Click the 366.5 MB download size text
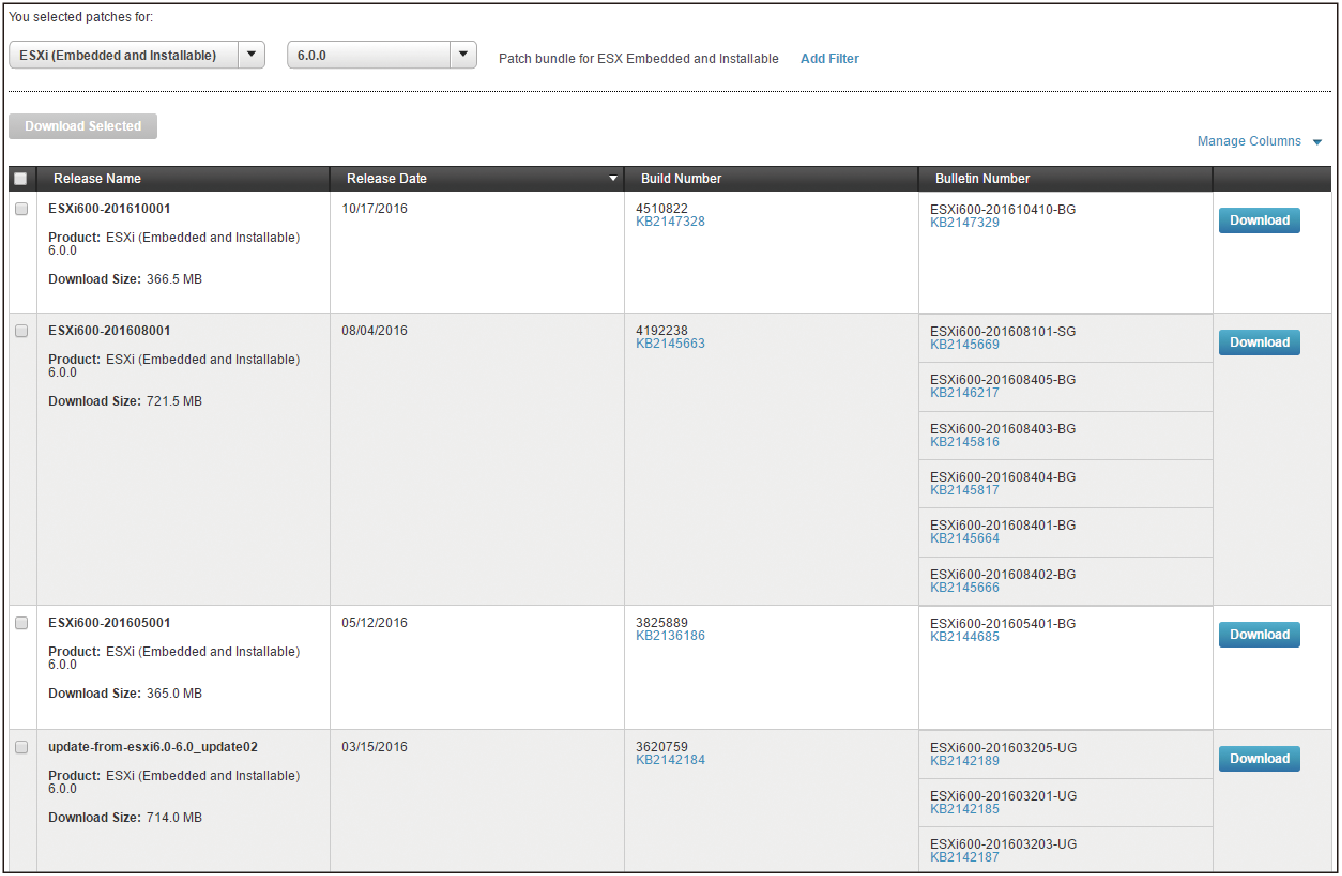1342x876 pixels. (x=173, y=279)
